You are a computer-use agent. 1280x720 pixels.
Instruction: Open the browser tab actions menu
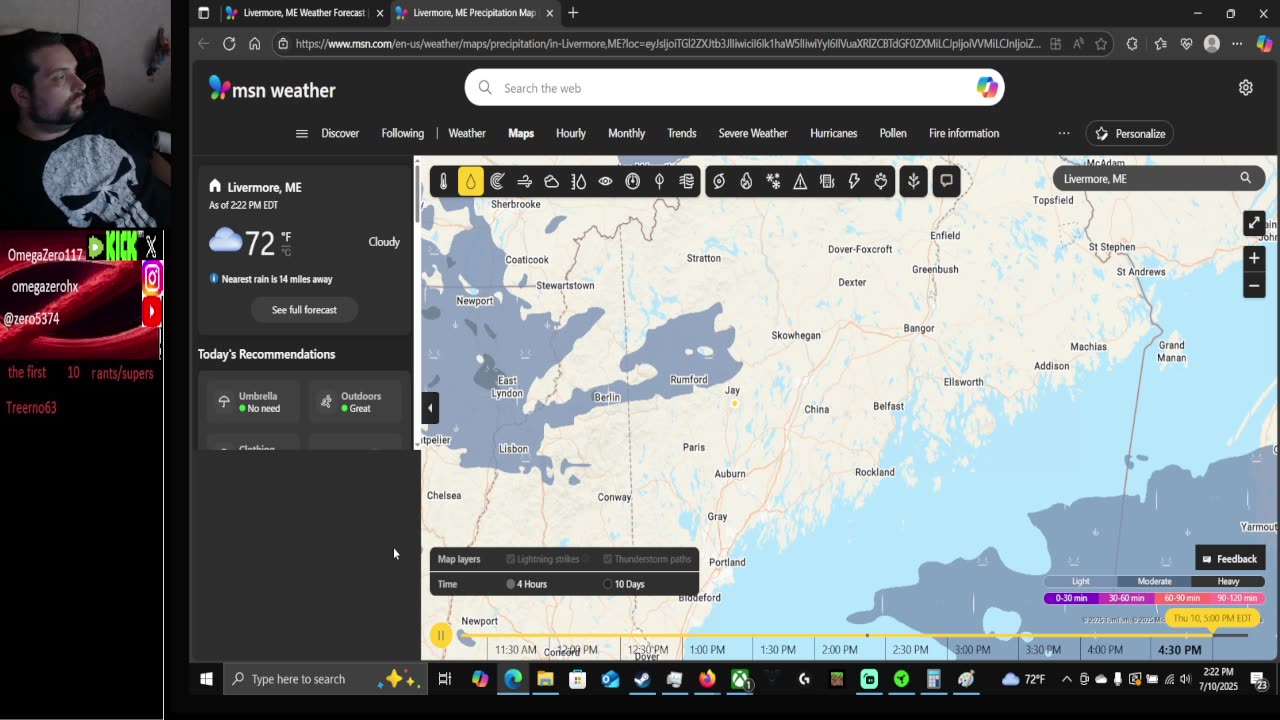click(x=204, y=13)
